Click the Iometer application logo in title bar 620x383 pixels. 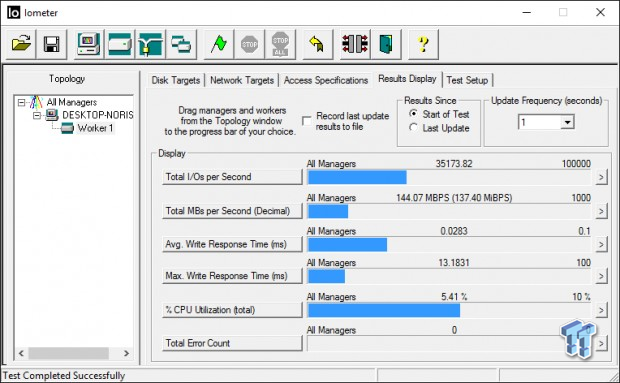[13, 13]
